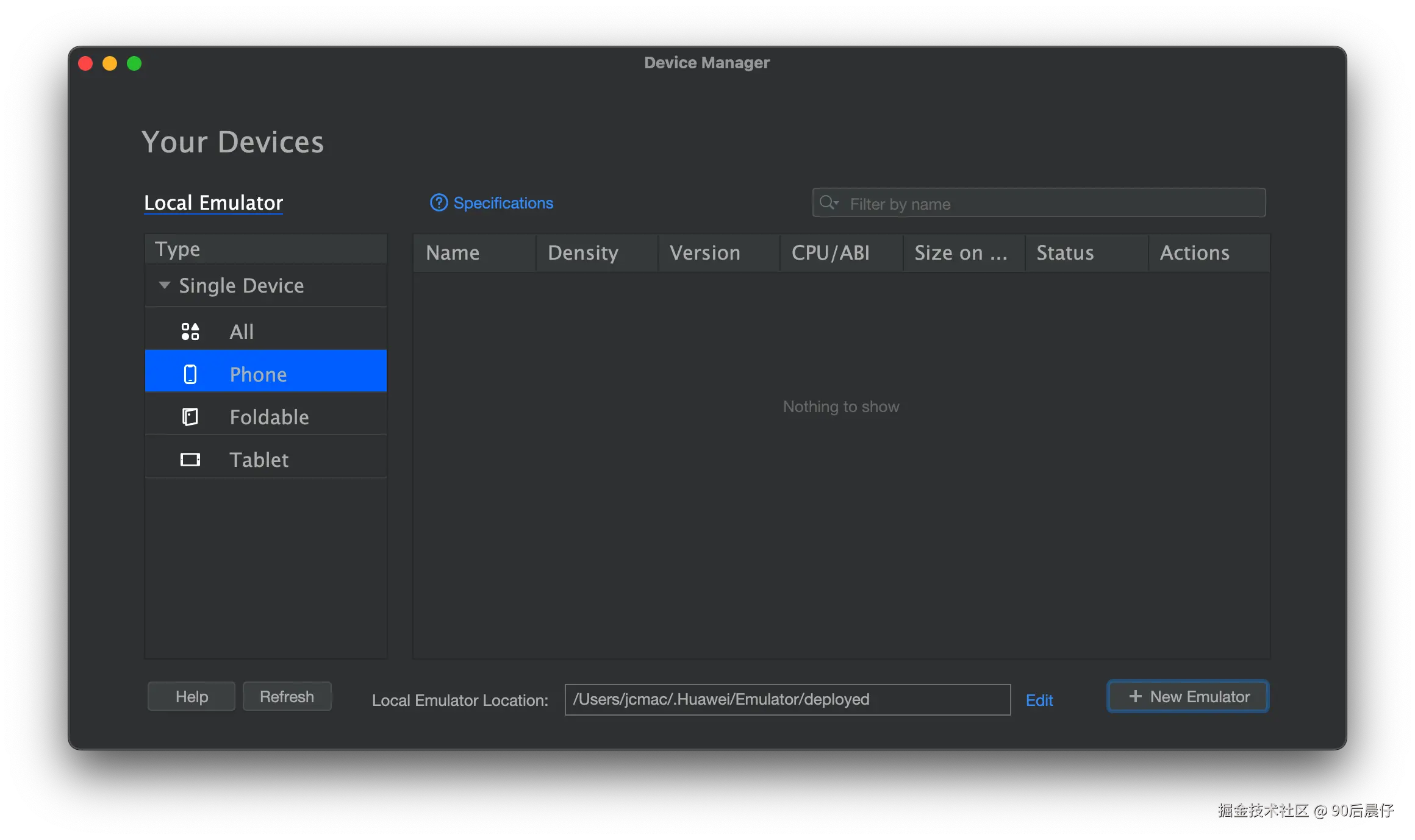Minimize the Device Manager window
The height and width of the screenshot is (840, 1415).
[x=110, y=63]
